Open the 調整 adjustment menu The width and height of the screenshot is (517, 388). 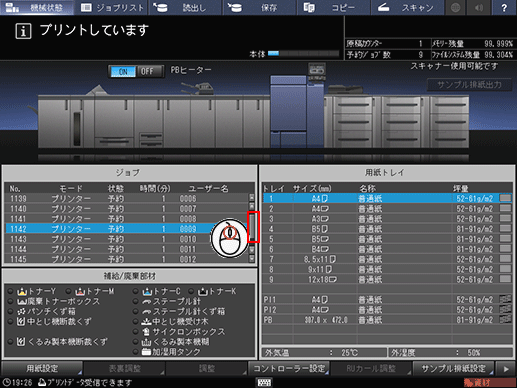pos(207,369)
